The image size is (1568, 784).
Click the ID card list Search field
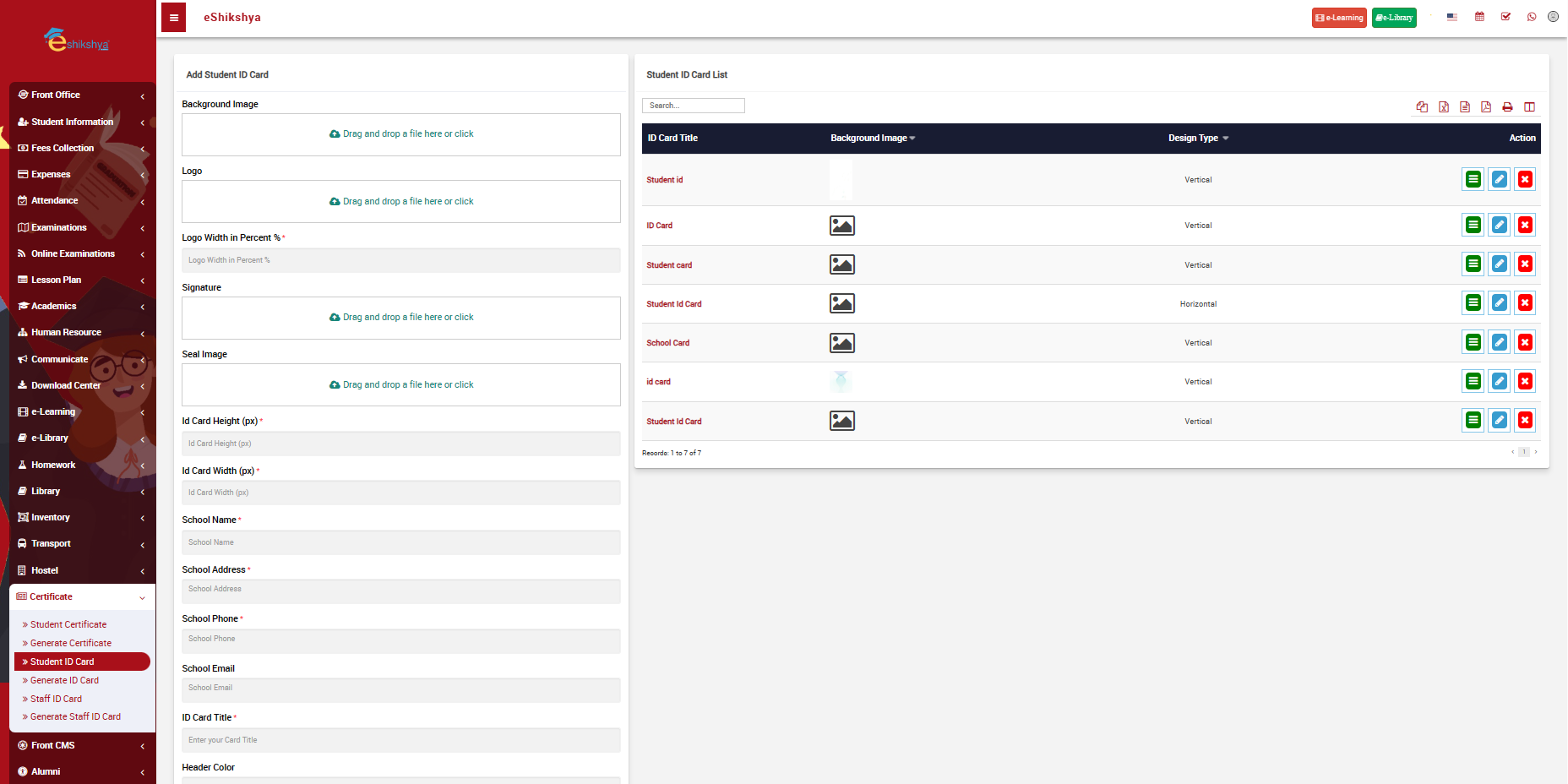pyautogui.click(x=693, y=106)
